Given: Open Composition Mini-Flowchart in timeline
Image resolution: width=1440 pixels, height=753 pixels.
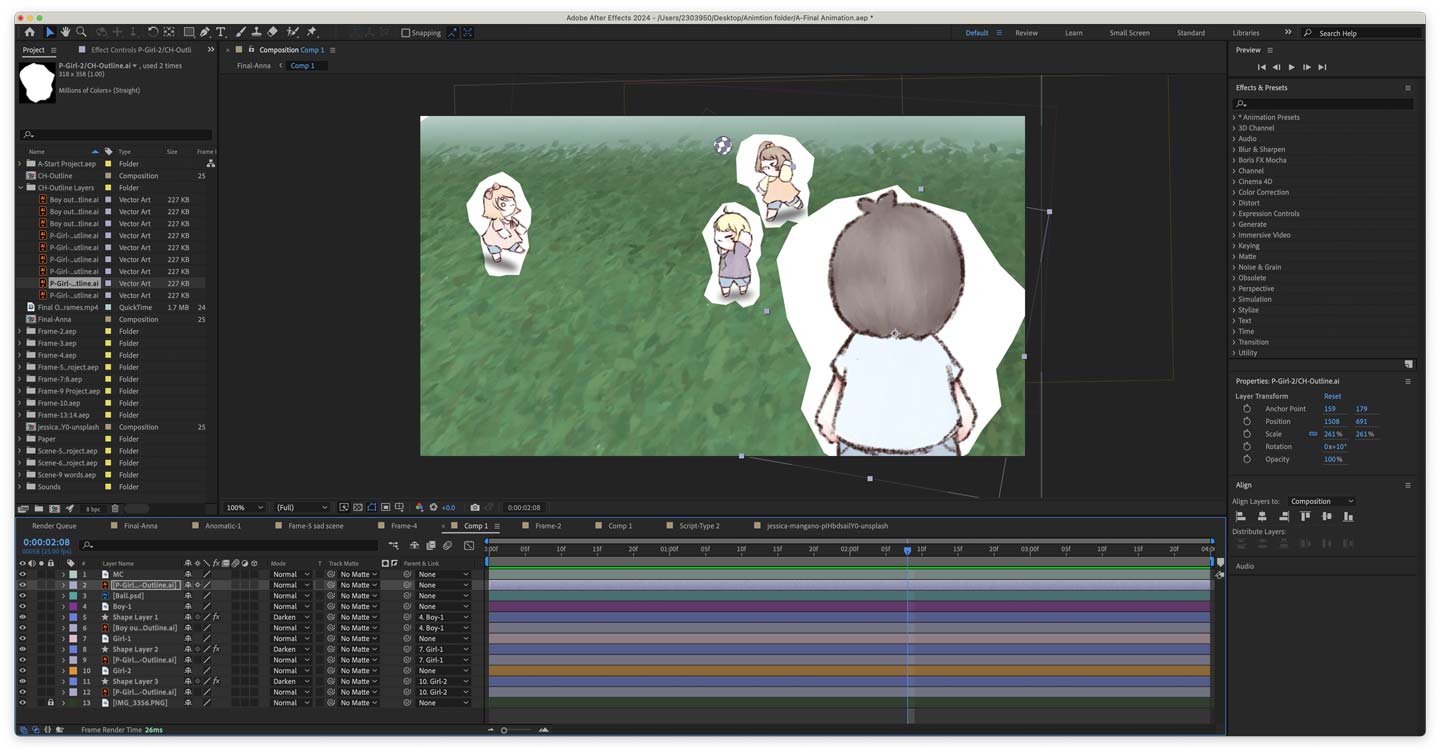Looking at the screenshot, I should pyautogui.click(x=393, y=545).
